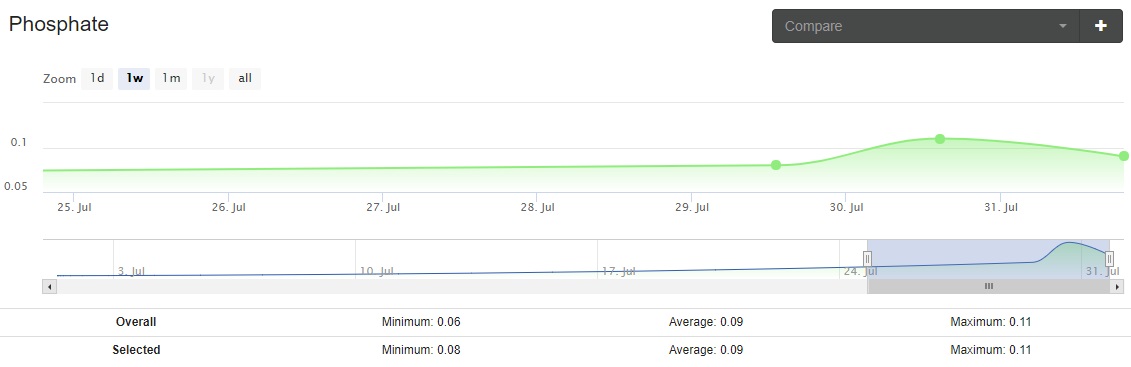The width and height of the screenshot is (1131, 367).
Task: Click the 27. Jul axis label
Action: 383,208
